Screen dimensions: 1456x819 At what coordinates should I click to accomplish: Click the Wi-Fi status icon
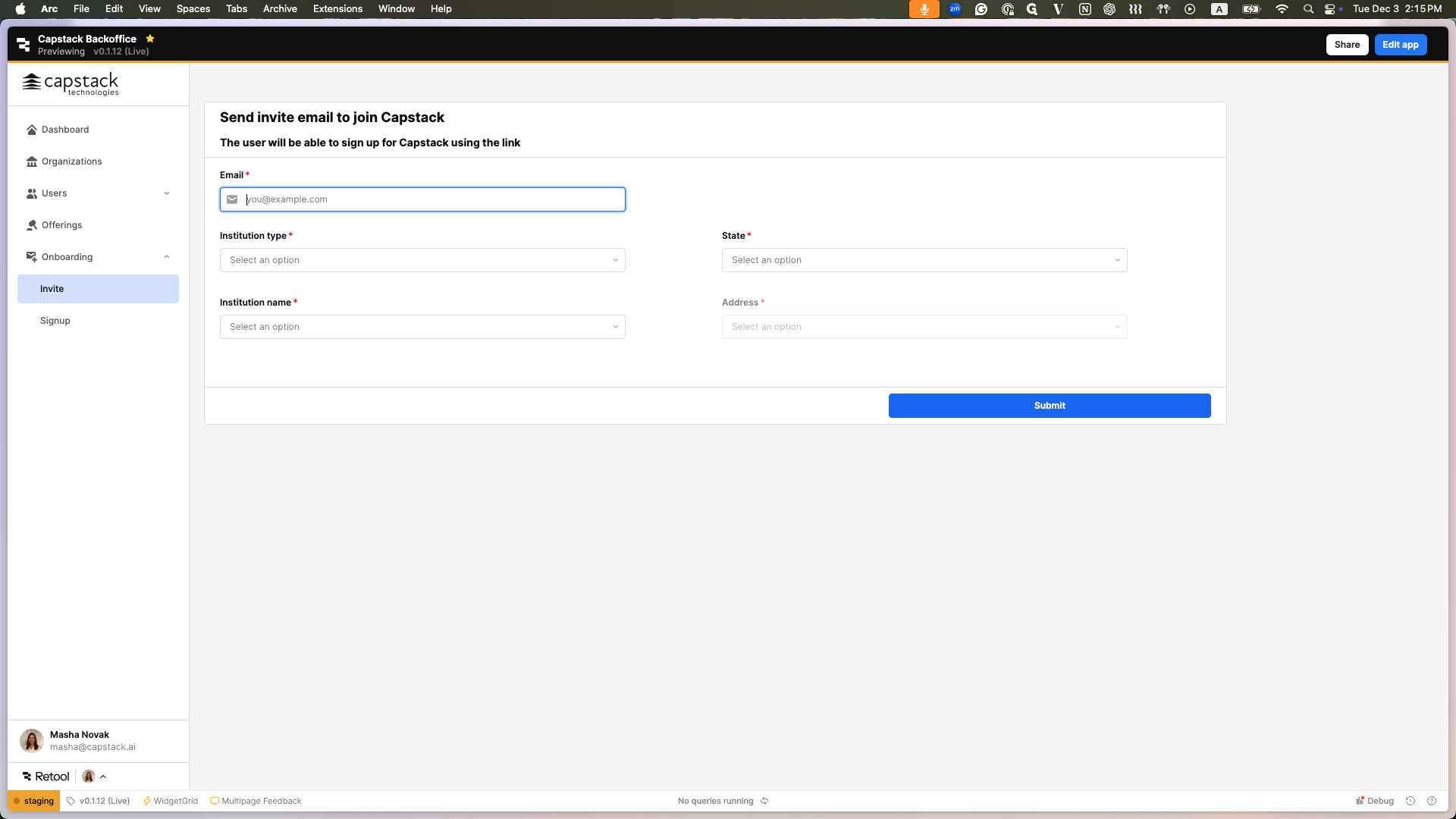(1282, 9)
